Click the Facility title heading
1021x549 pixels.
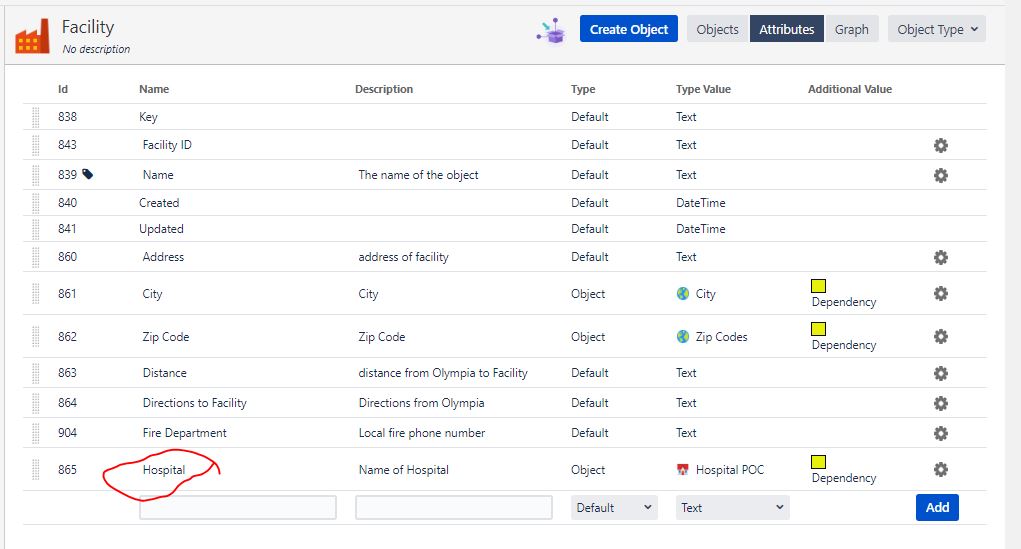point(88,27)
